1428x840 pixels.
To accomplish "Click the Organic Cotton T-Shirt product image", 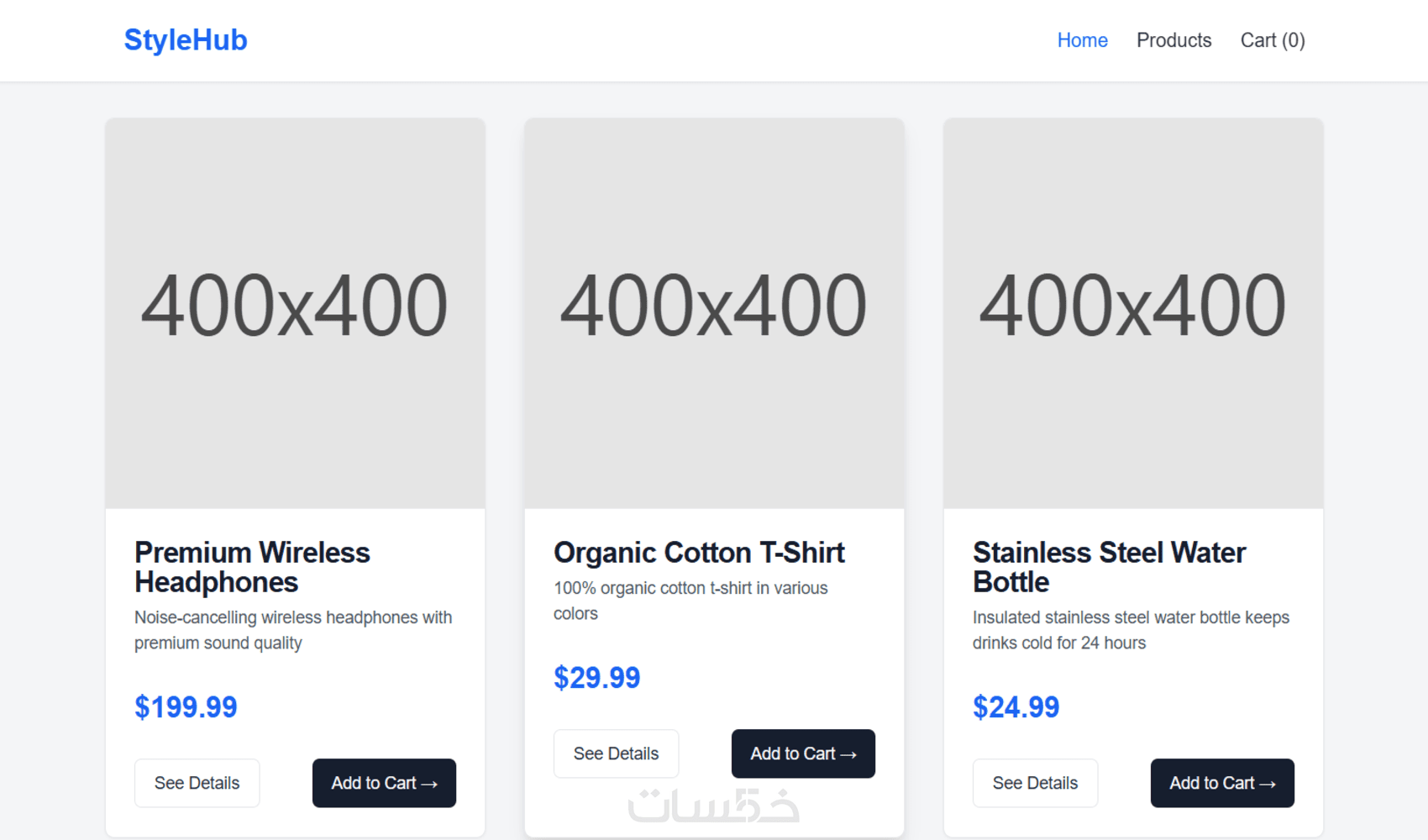I will (x=714, y=312).
